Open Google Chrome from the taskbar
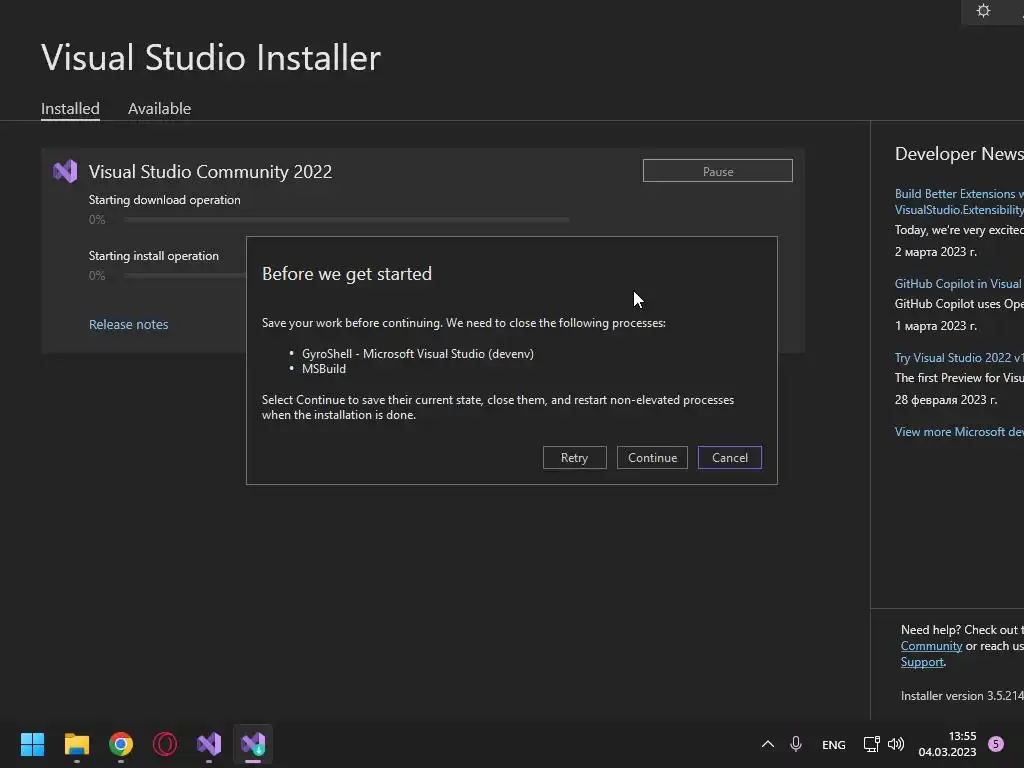Viewport: 1024px width, 768px height. click(x=121, y=744)
